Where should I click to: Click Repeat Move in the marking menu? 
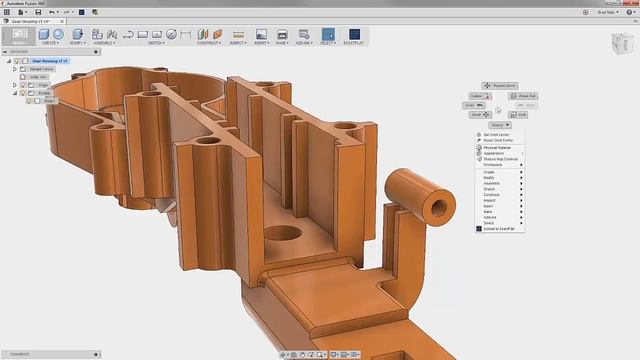tap(500, 86)
